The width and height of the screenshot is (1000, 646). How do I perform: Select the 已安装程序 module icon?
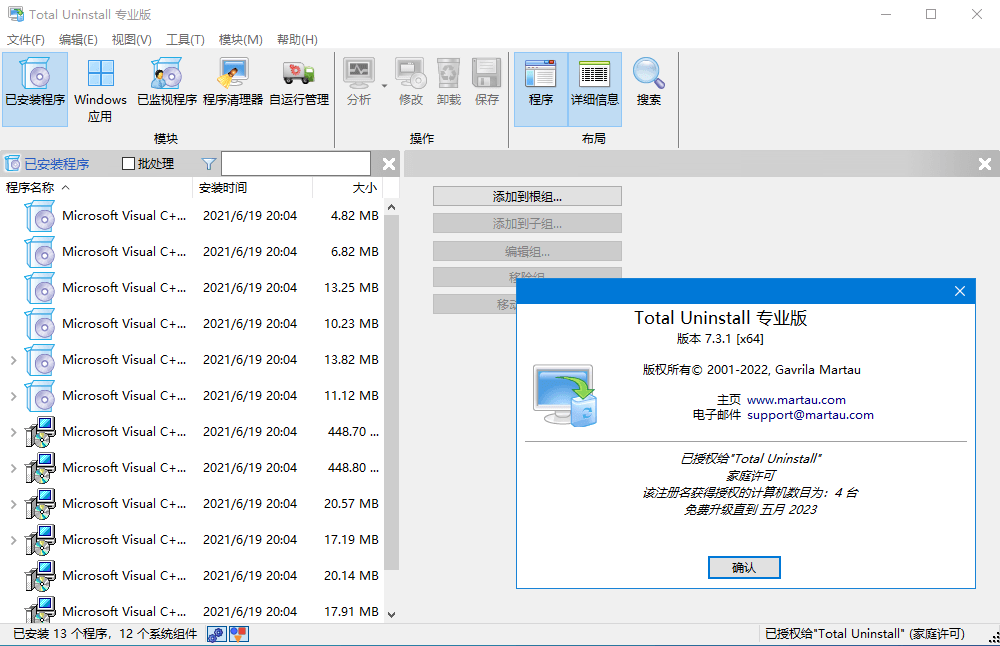point(34,88)
